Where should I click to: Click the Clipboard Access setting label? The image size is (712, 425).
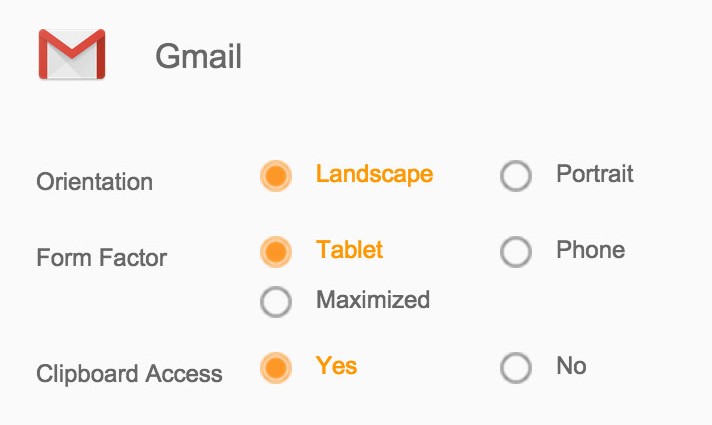(129, 374)
